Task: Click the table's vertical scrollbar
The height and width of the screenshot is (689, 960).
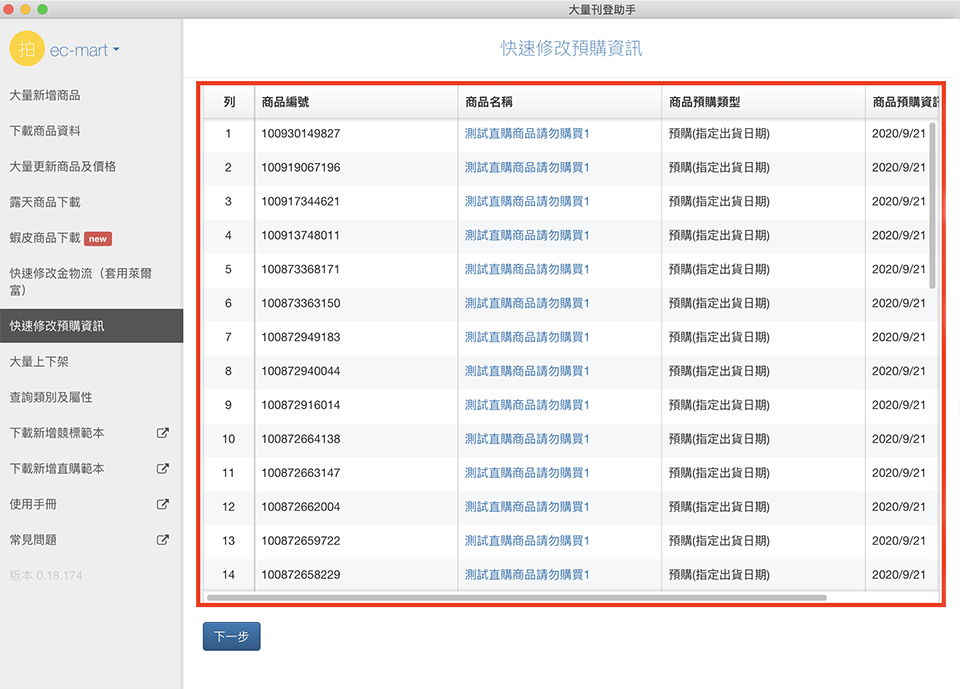Action: 932,205
